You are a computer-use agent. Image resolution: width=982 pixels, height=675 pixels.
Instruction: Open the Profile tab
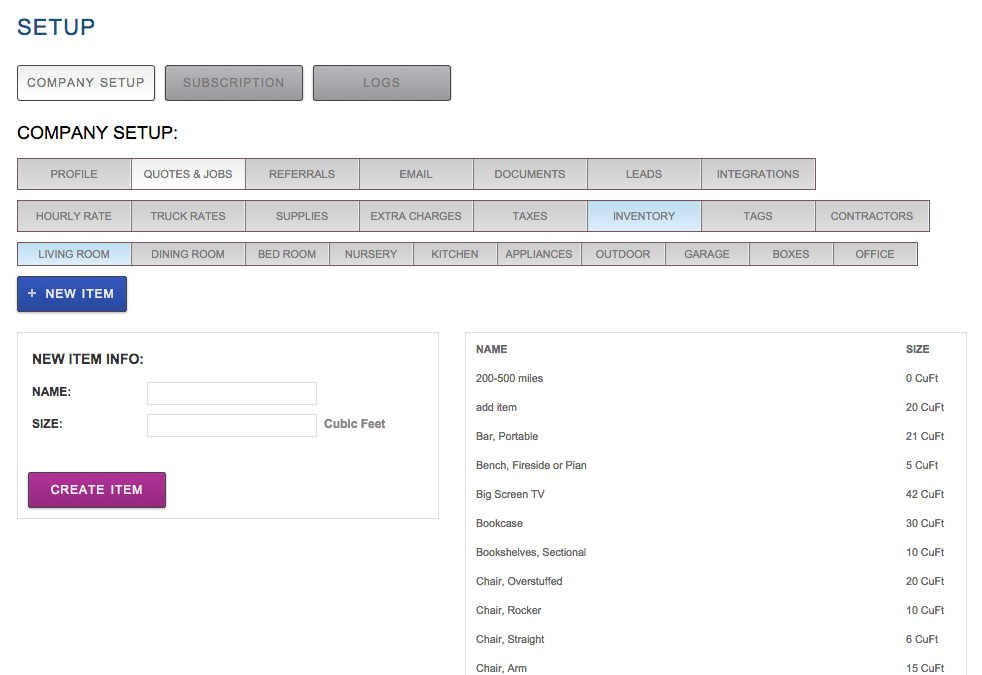point(74,174)
